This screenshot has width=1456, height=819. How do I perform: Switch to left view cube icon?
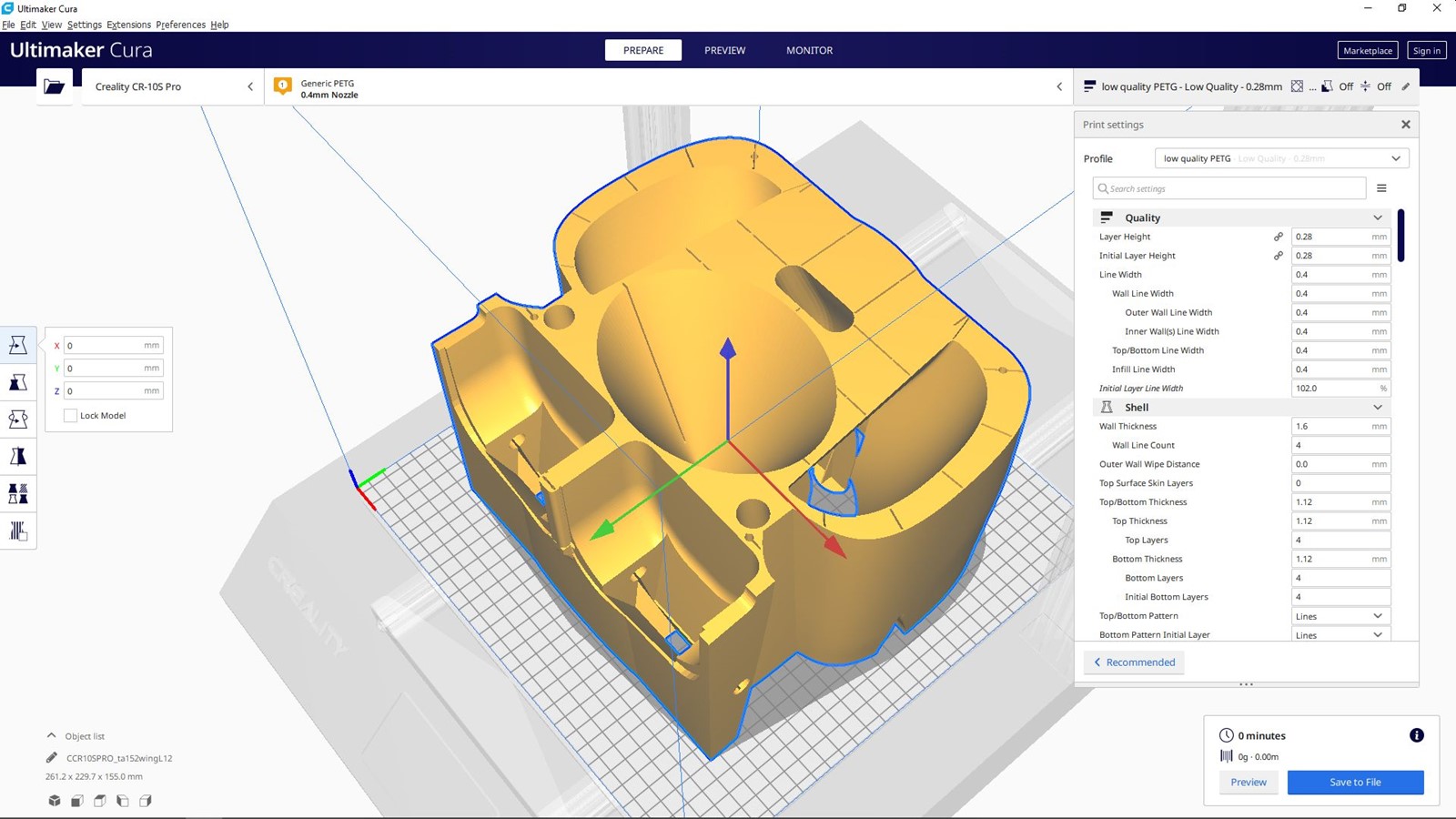point(123,801)
